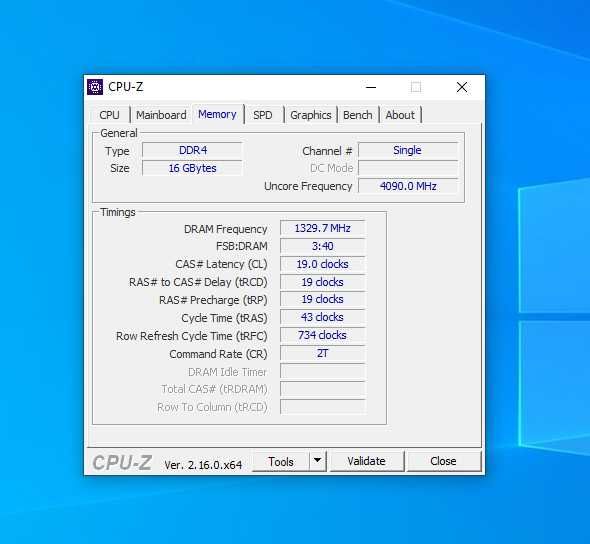This screenshot has width=590, height=544.
Task: Click the Validate button
Action: click(x=366, y=461)
